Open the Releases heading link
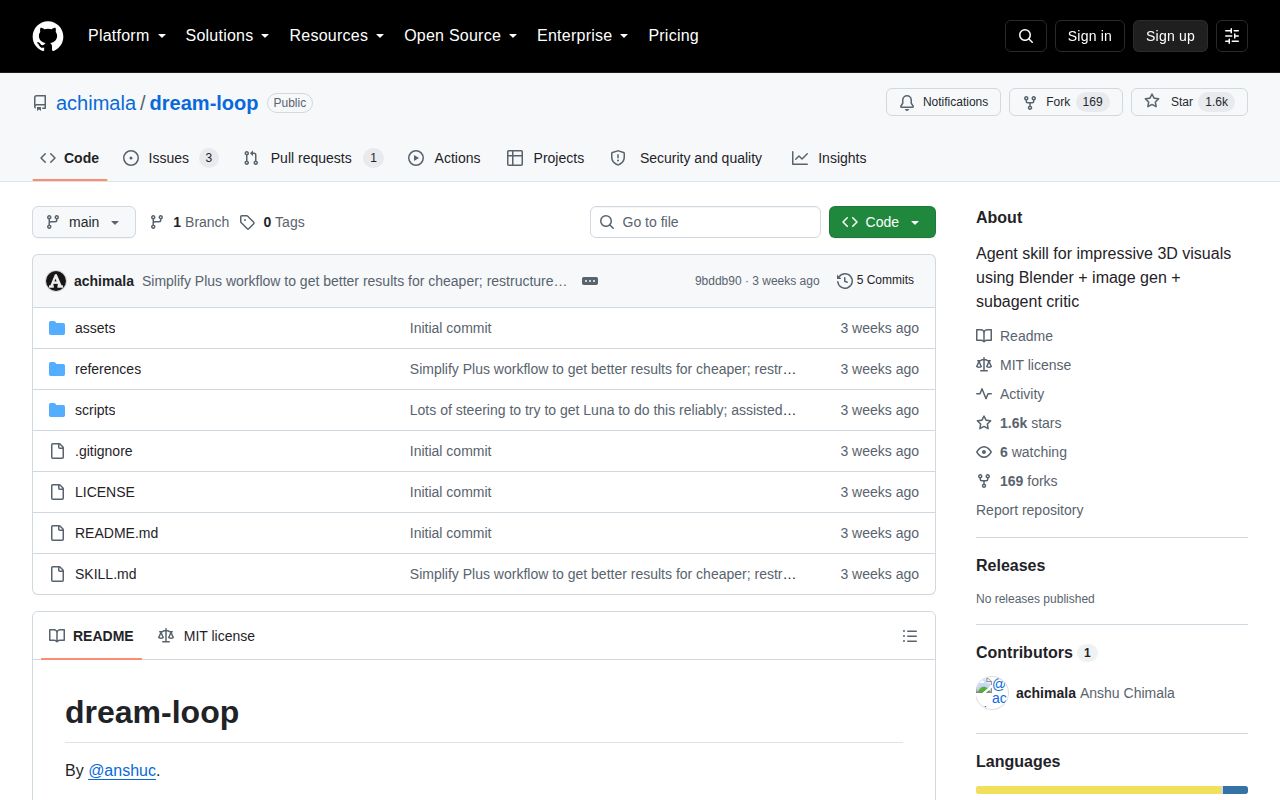This screenshot has width=1280, height=800. (1010, 565)
